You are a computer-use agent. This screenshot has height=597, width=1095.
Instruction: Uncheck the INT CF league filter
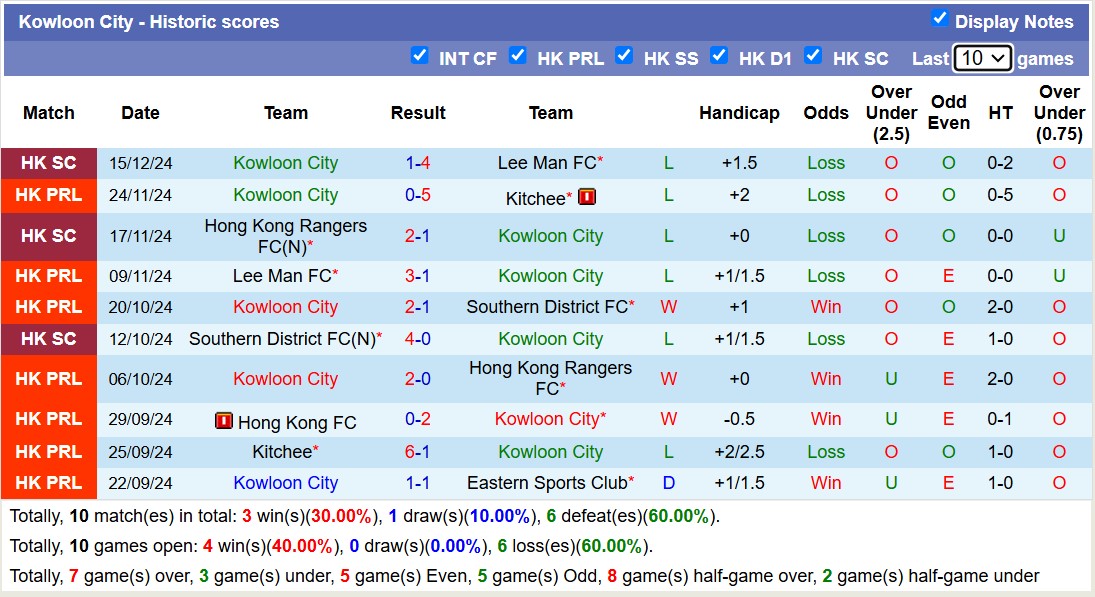click(420, 56)
